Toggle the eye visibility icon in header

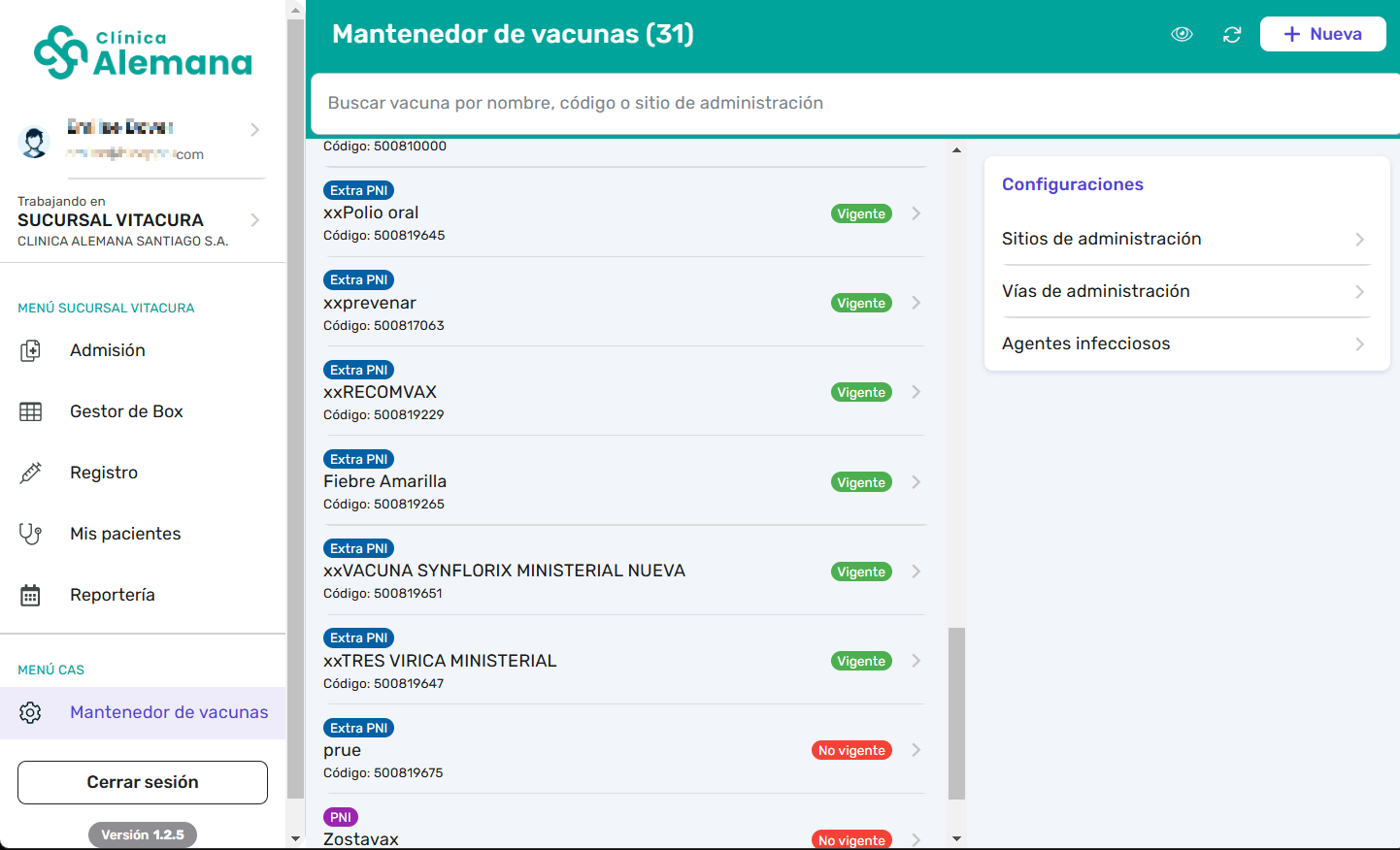pyautogui.click(x=1182, y=35)
